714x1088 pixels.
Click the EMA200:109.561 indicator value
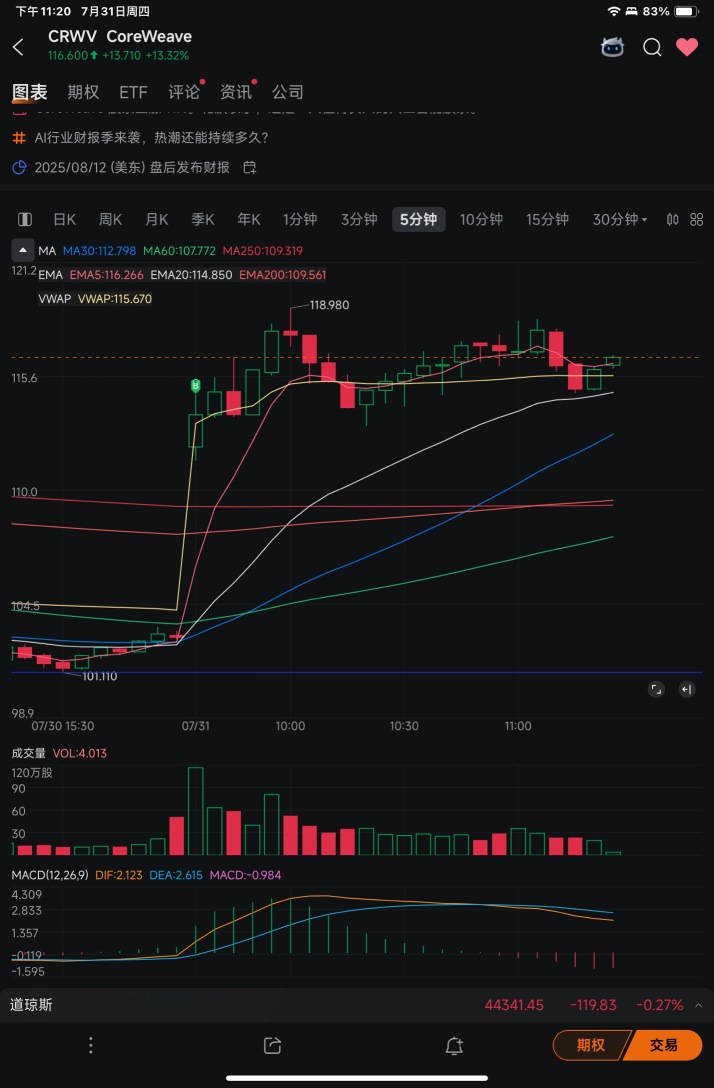pyautogui.click(x=282, y=275)
